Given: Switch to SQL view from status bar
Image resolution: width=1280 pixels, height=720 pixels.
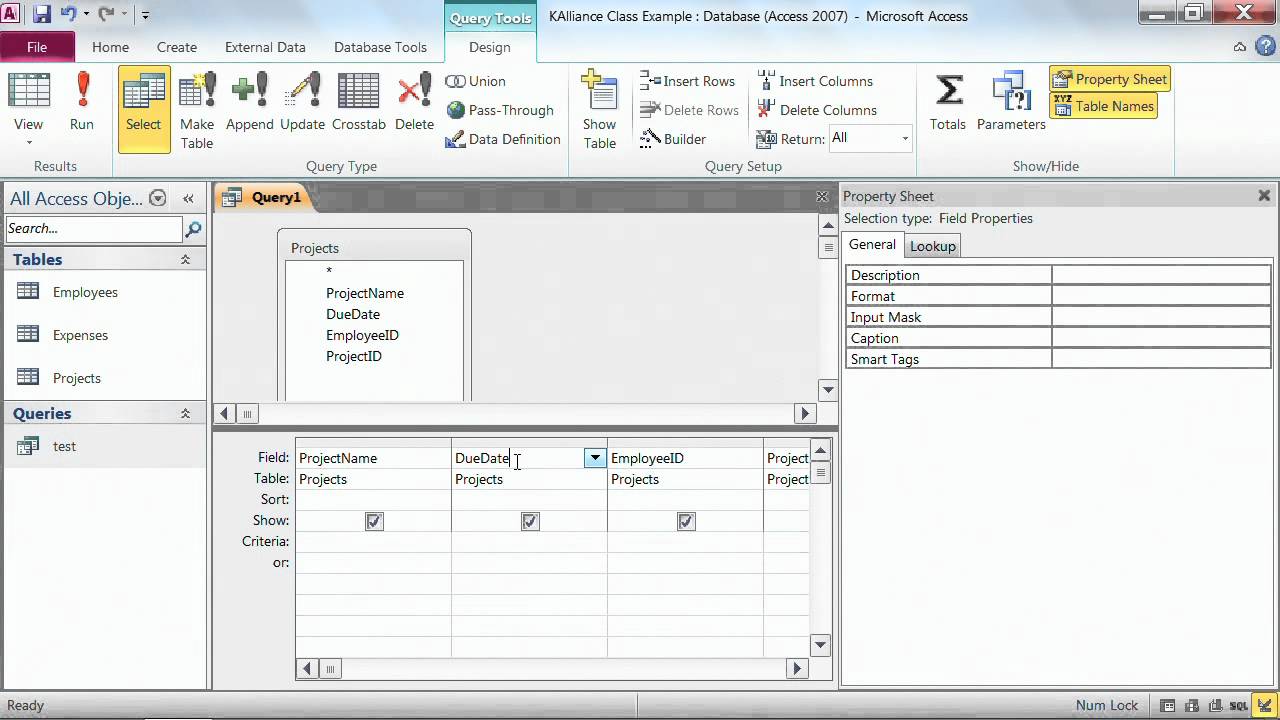Looking at the screenshot, I should tap(1239, 705).
